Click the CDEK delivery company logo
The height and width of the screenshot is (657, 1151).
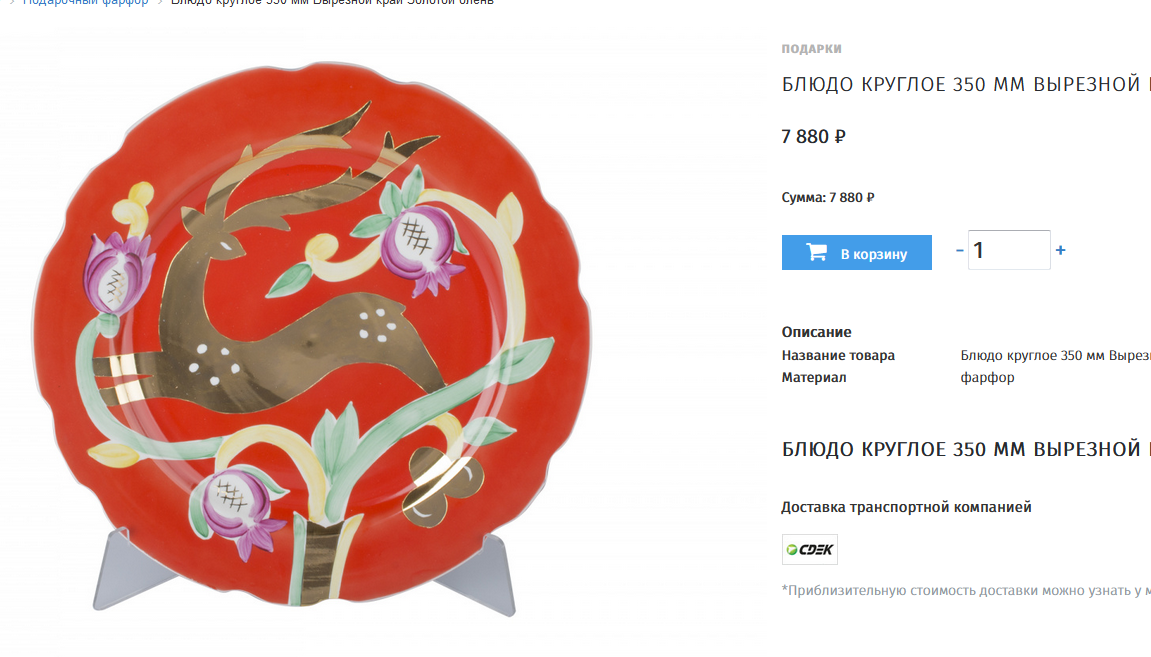tap(810, 549)
